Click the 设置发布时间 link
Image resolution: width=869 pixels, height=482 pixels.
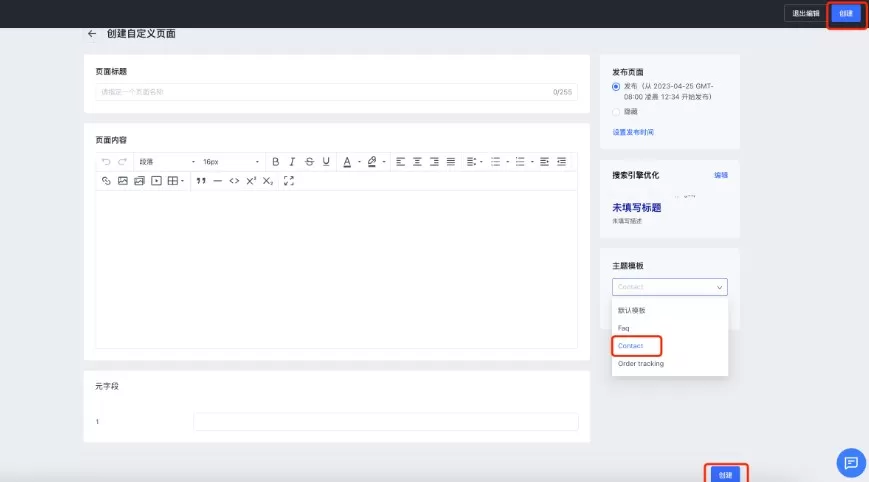pyautogui.click(x=633, y=132)
